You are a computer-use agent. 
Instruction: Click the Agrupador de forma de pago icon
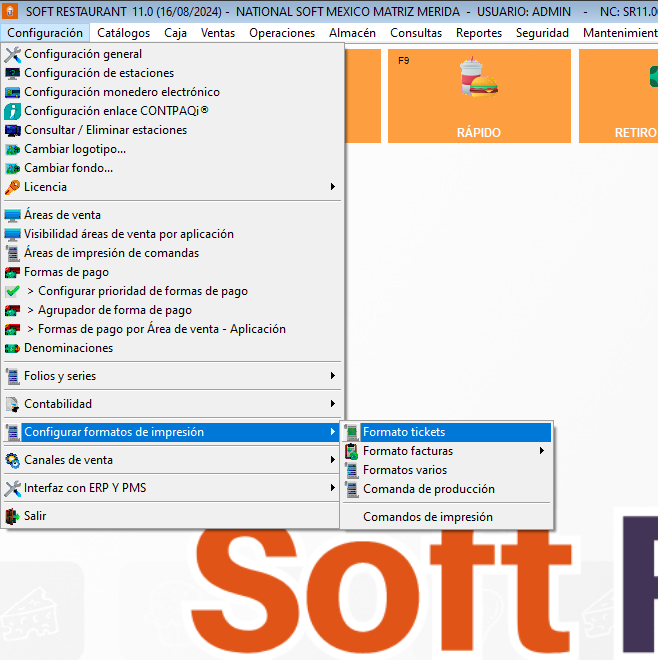coord(13,310)
